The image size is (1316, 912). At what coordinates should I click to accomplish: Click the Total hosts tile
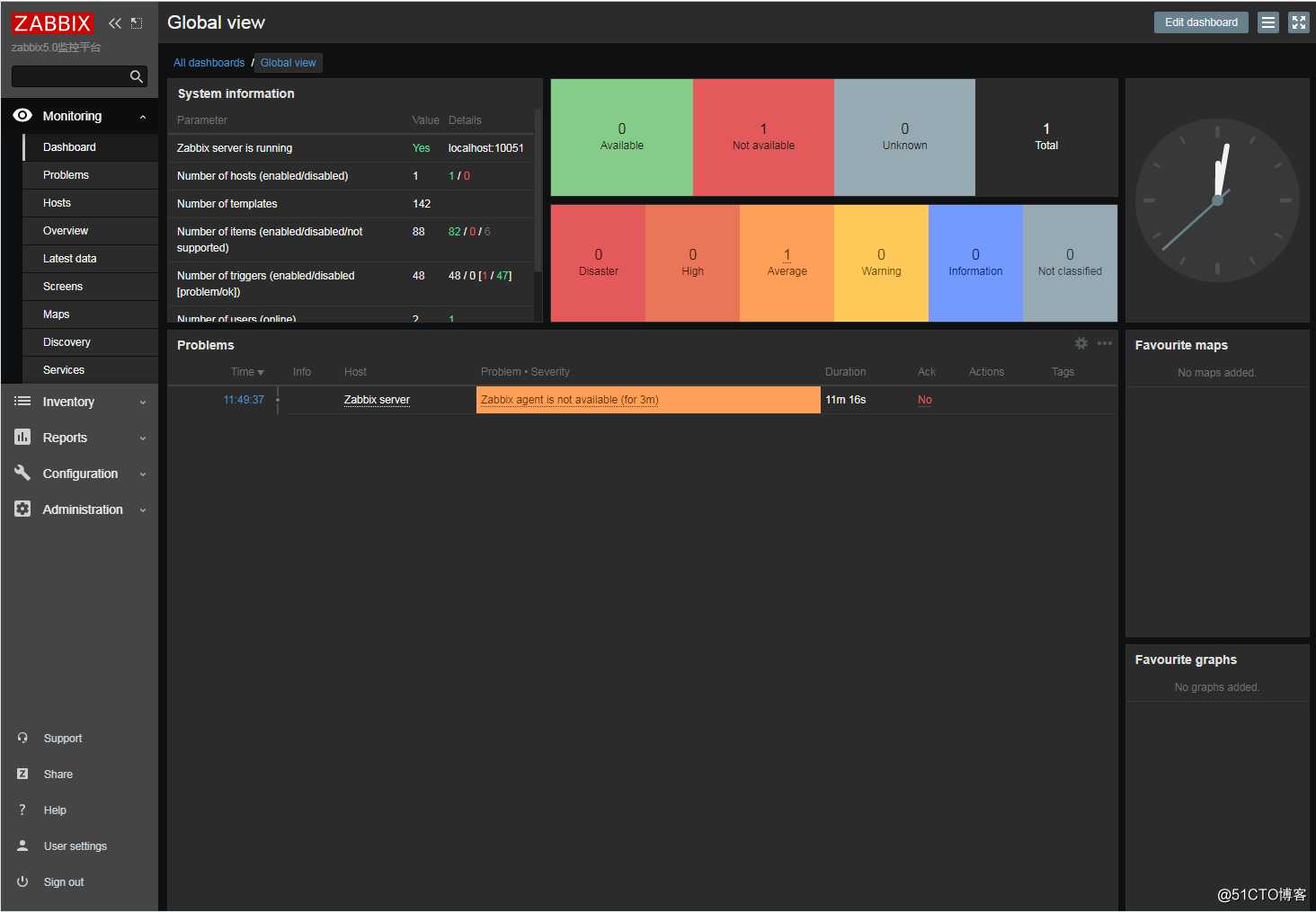tap(1046, 137)
